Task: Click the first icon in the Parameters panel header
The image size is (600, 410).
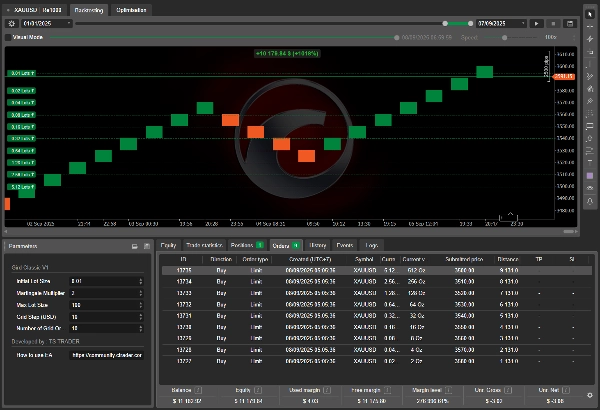Action: pyautogui.click(x=135, y=246)
